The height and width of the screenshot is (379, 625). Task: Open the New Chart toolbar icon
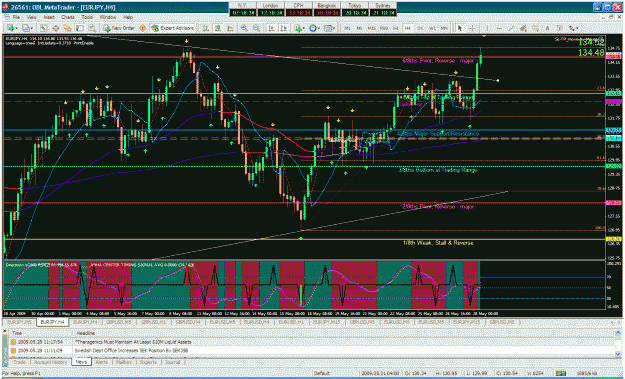[11, 28]
